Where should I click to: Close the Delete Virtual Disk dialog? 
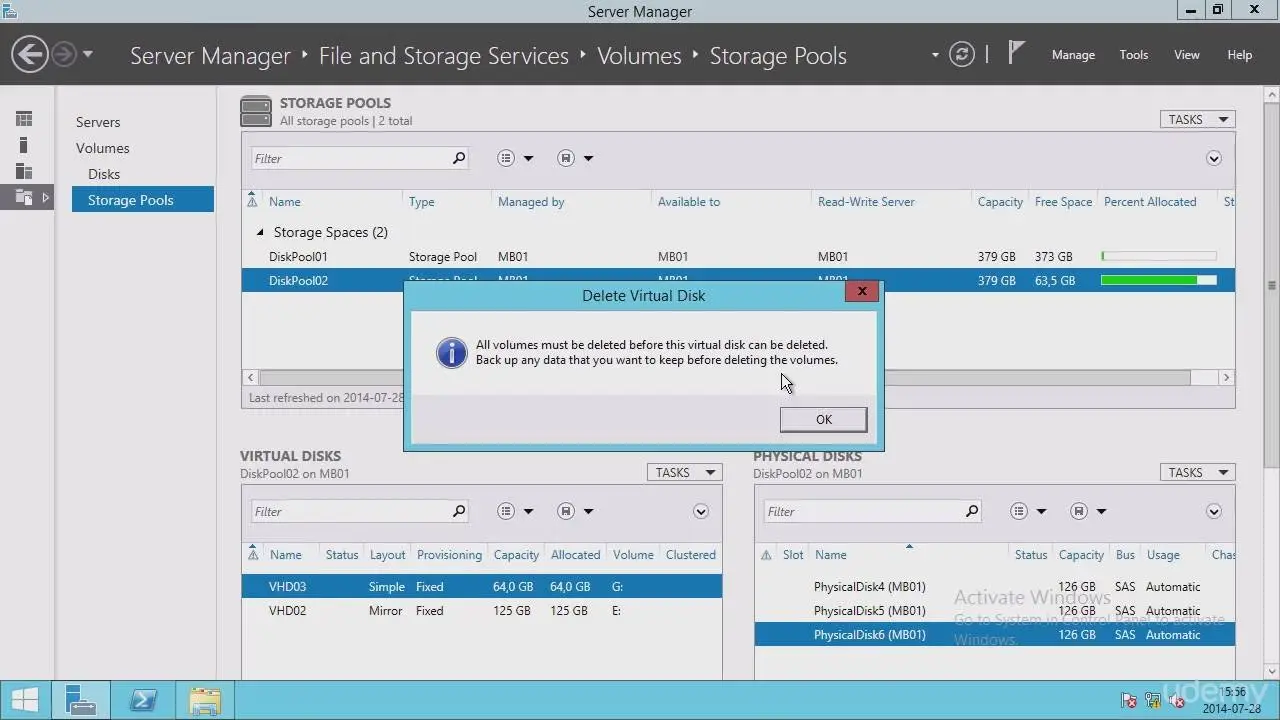(862, 291)
